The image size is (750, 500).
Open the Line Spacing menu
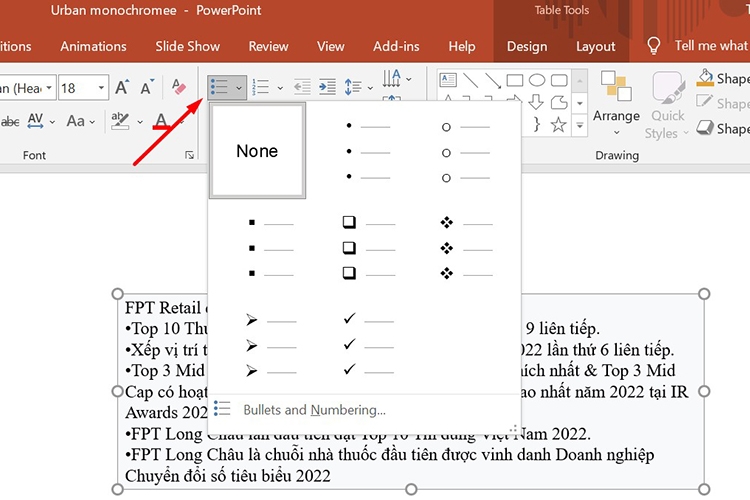coord(358,87)
